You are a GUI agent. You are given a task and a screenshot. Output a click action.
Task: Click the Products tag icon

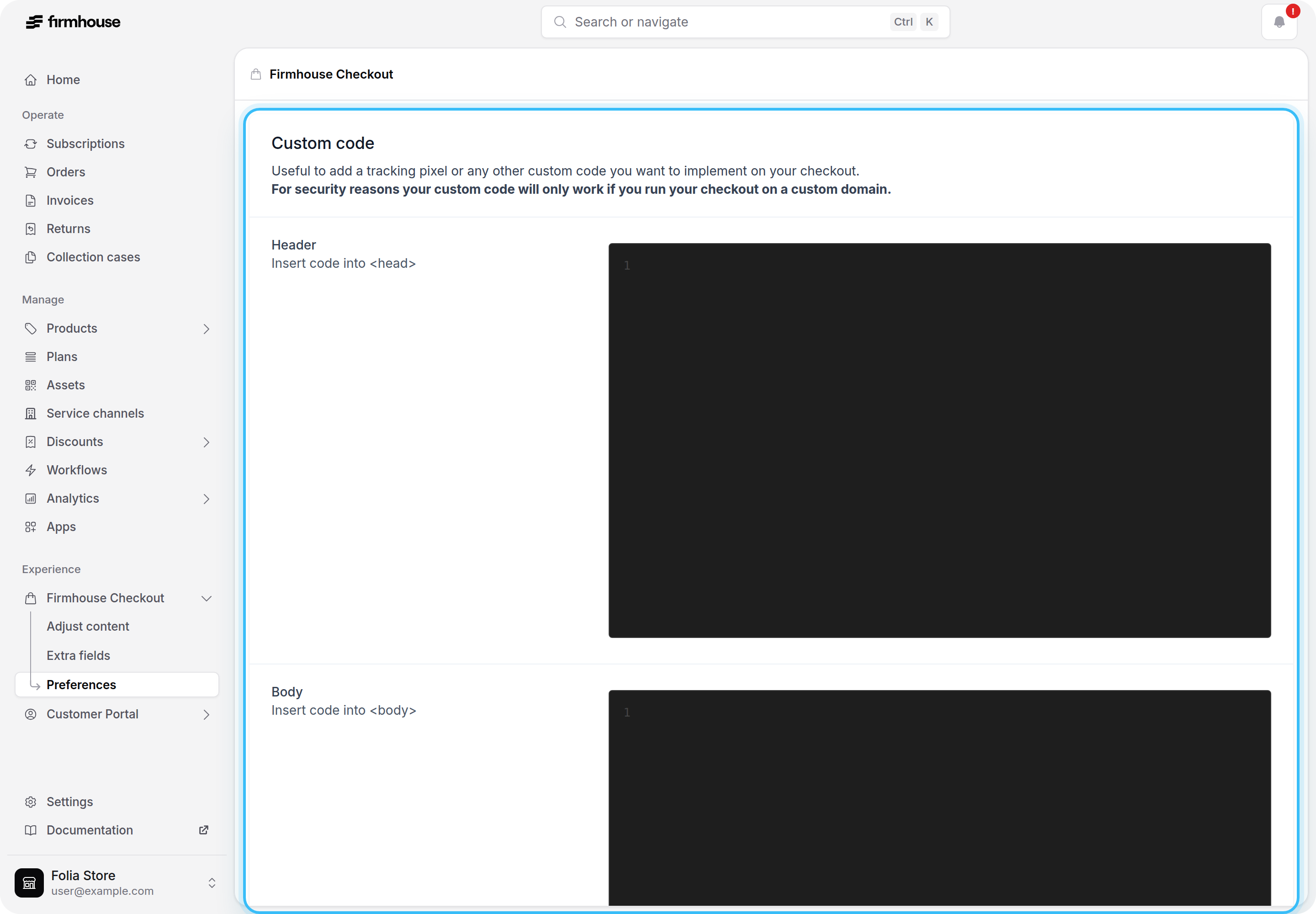31,329
